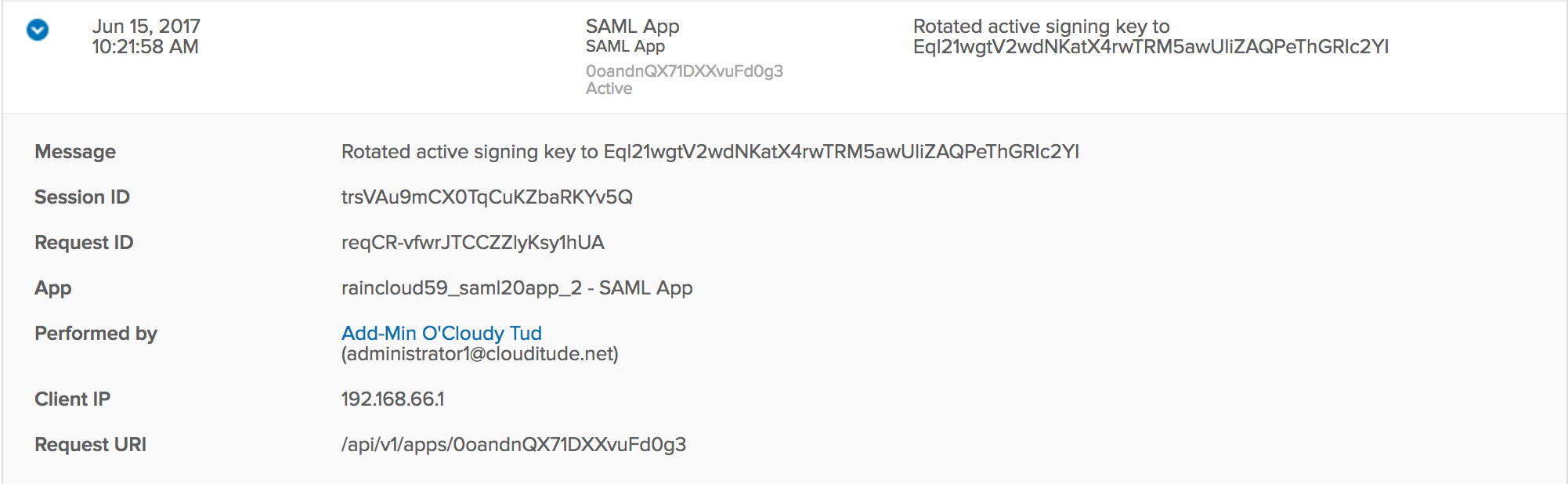Click the Request ID value reqCR-vfwrJTCCZZlyKsy1hUA
This screenshot has height=484, width=1568.
[472, 243]
